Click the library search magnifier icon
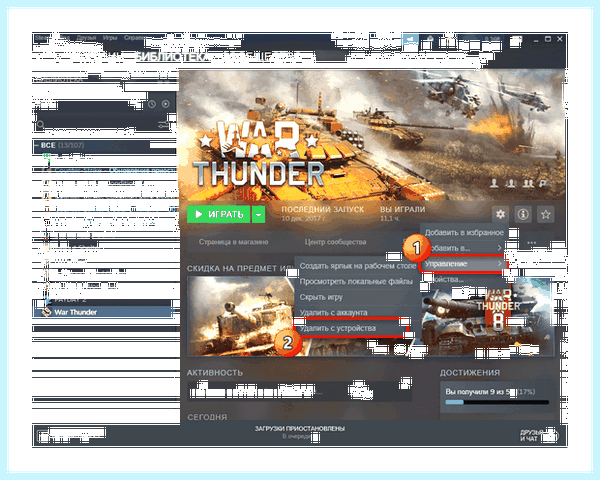This screenshot has width=600, height=480. point(40,124)
